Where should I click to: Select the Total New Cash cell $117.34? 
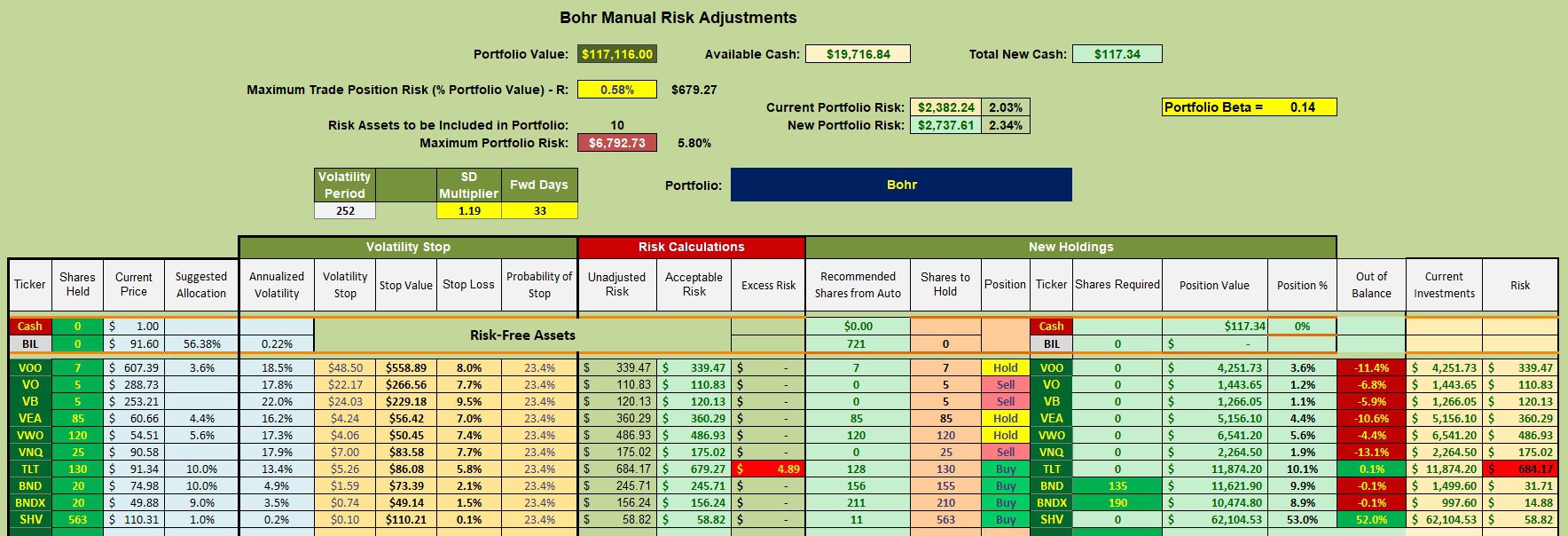pyautogui.click(x=1117, y=54)
